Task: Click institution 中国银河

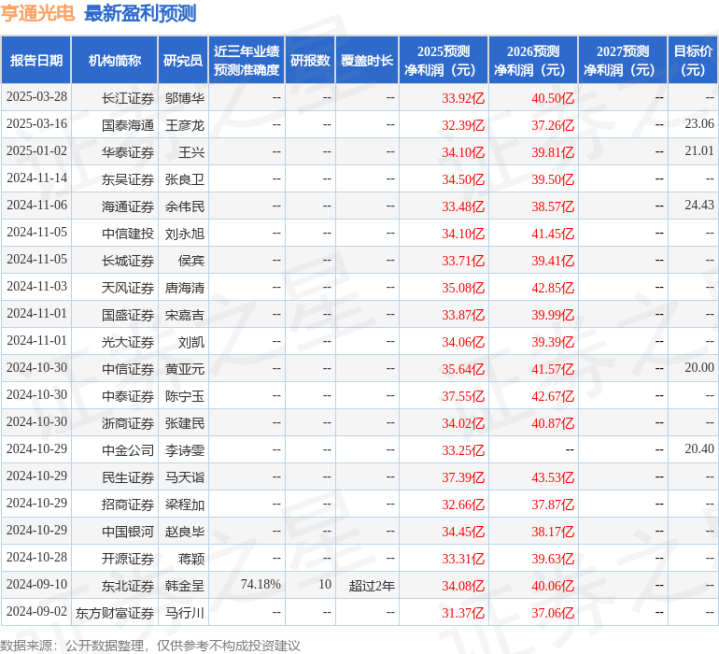Action: pyautogui.click(x=127, y=532)
